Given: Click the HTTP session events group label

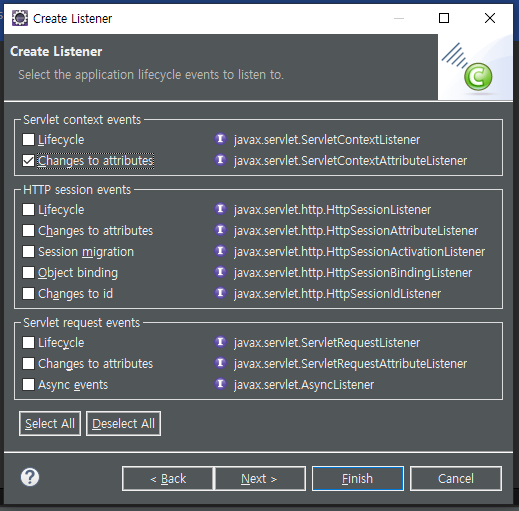Looking at the screenshot, I should click(77, 190).
